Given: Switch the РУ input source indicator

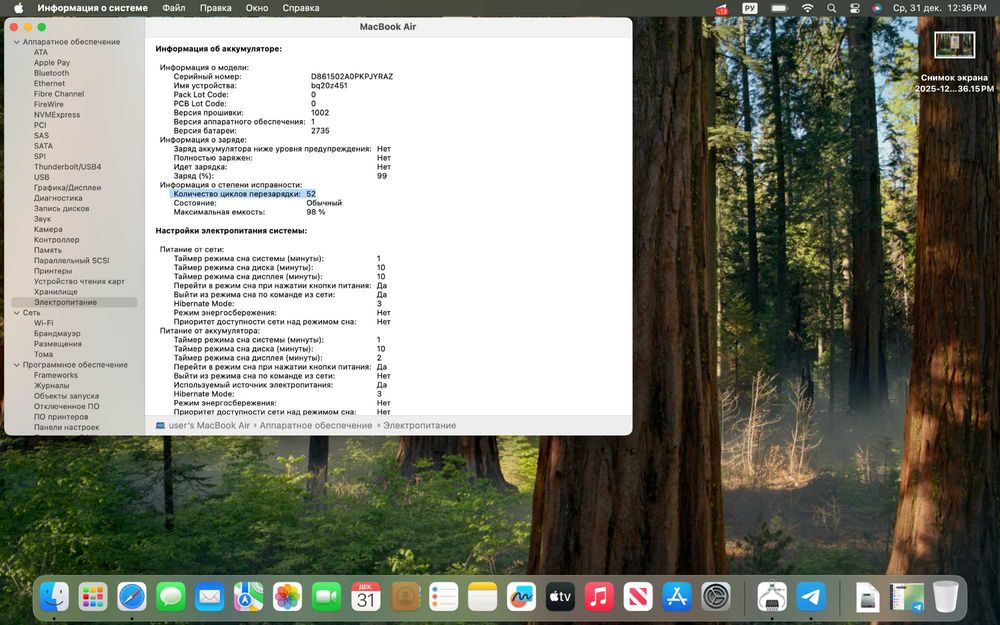Looking at the screenshot, I should pos(750,8).
